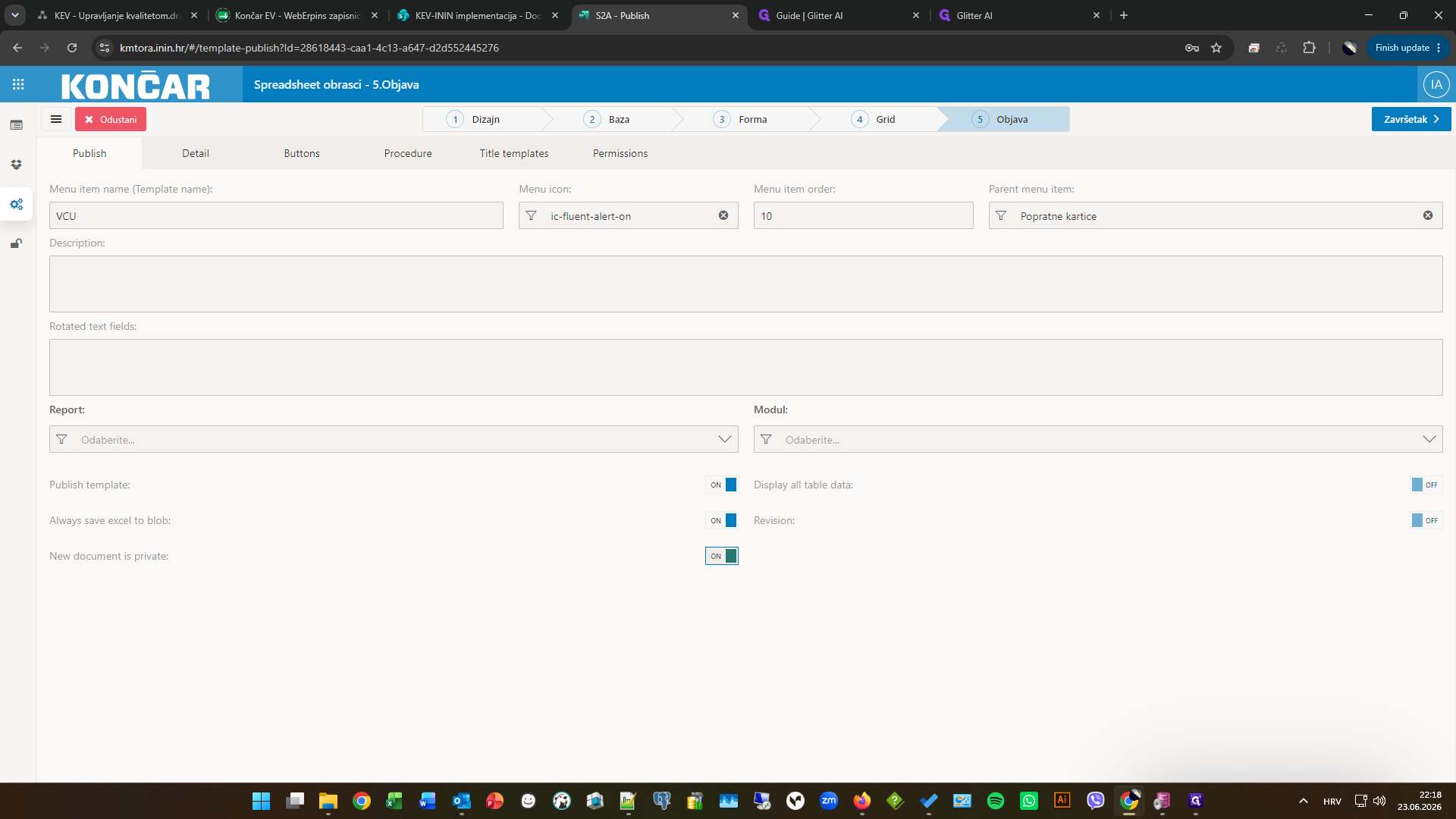Click the Menu item order input field
1456x819 pixels.
[x=864, y=215]
